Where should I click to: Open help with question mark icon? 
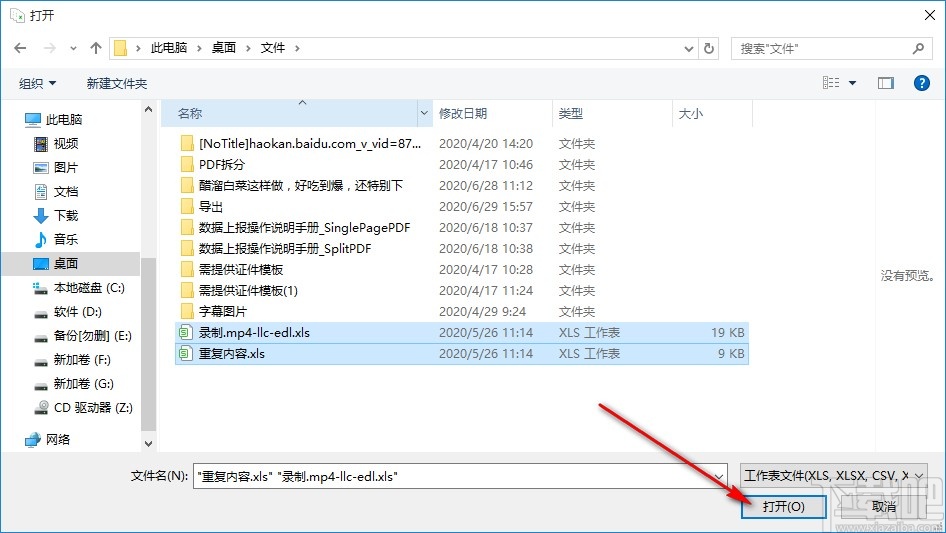click(x=921, y=83)
